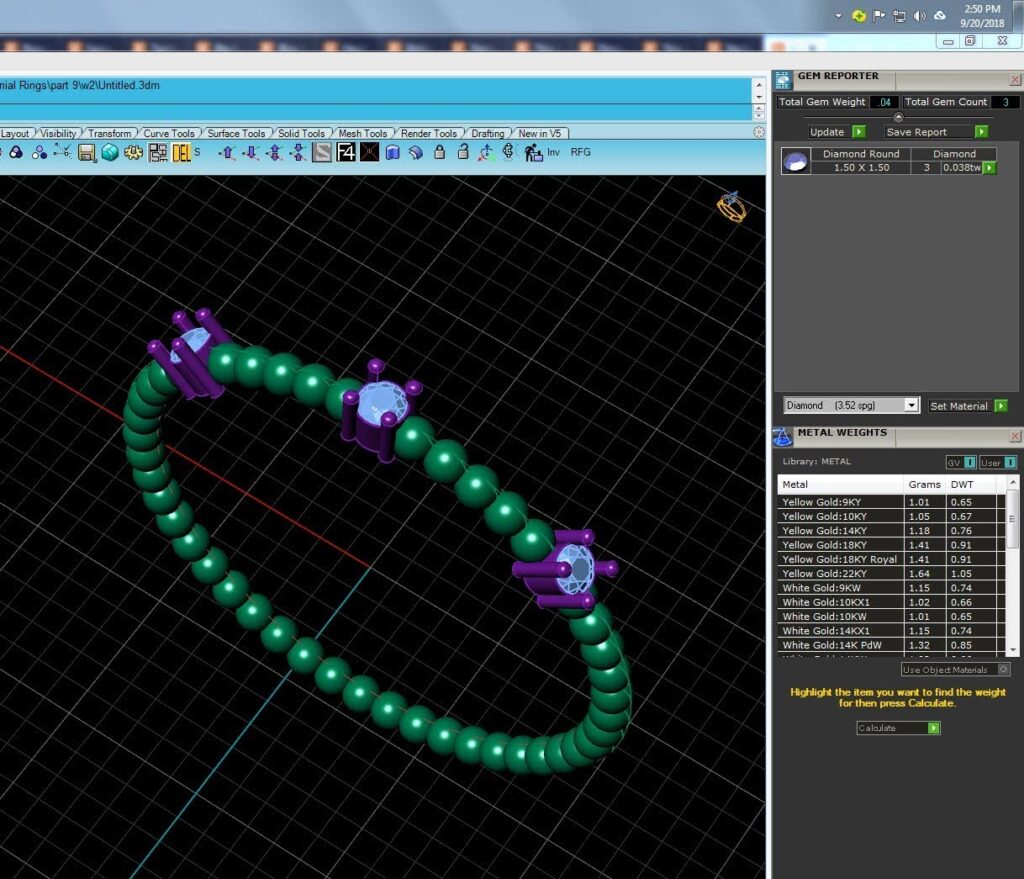
Task: Collapse the Gem Reporter summary arrow
Action: tap(898, 118)
